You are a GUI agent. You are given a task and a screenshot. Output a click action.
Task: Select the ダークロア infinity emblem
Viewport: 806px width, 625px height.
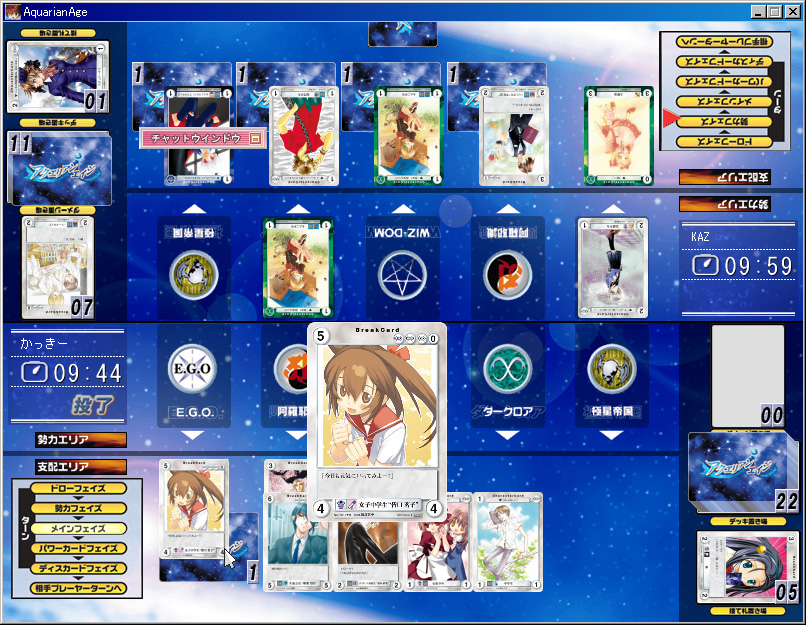(x=507, y=368)
